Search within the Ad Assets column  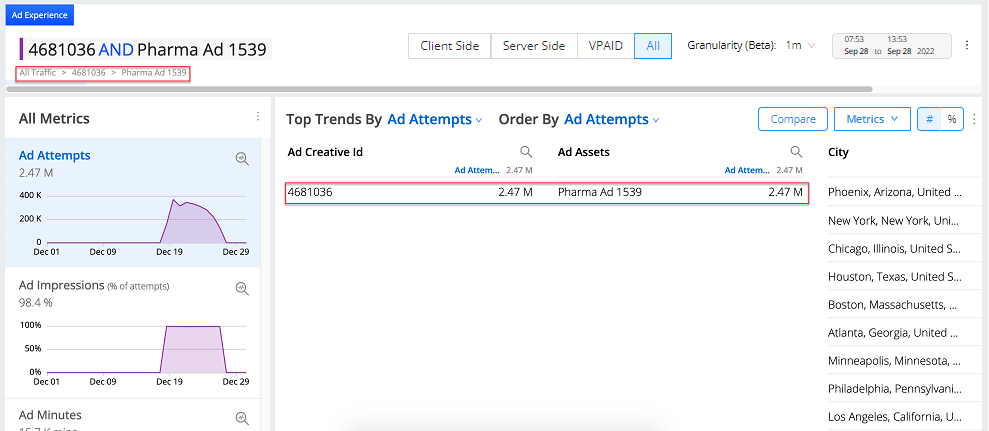pyautogui.click(x=796, y=152)
